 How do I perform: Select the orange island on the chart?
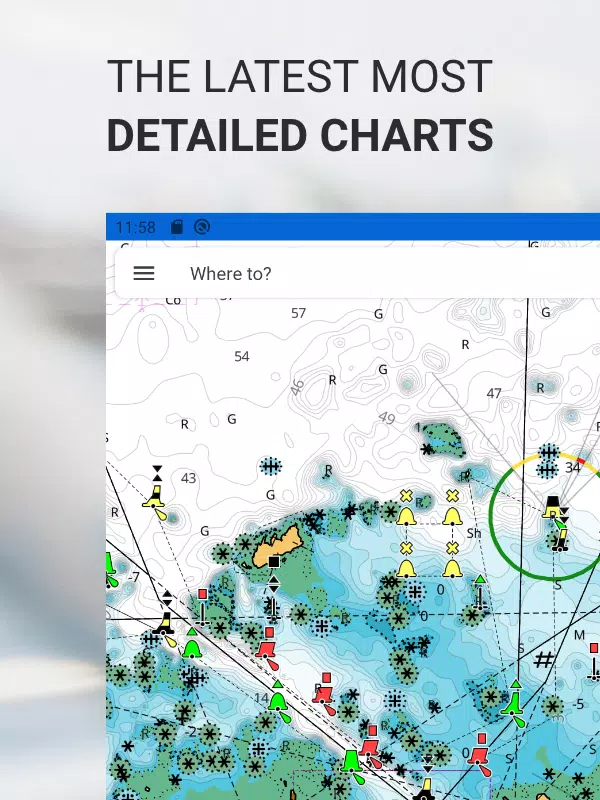276,546
